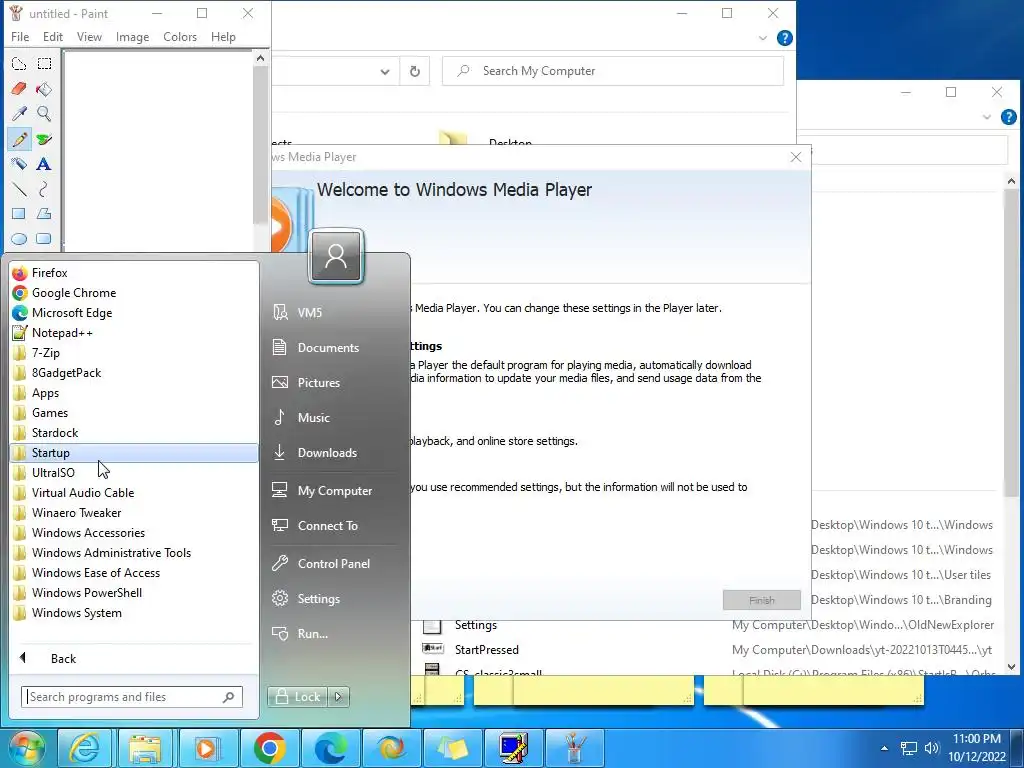Expand the Startup folder in Start menu
Screen dimensions: 1024x768
[134, 453]
